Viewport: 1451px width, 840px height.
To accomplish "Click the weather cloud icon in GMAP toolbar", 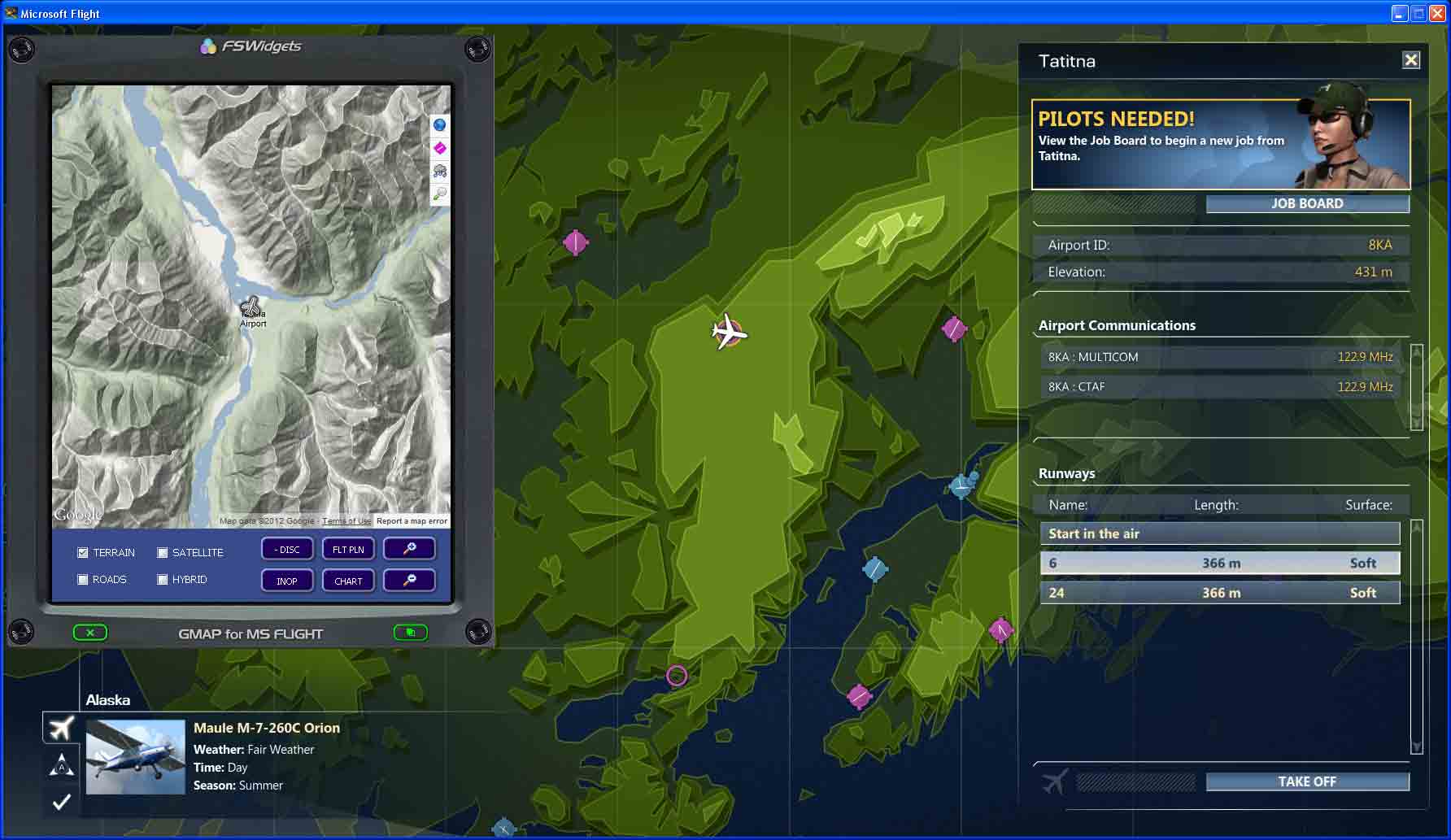I will (x=439, y=171).
